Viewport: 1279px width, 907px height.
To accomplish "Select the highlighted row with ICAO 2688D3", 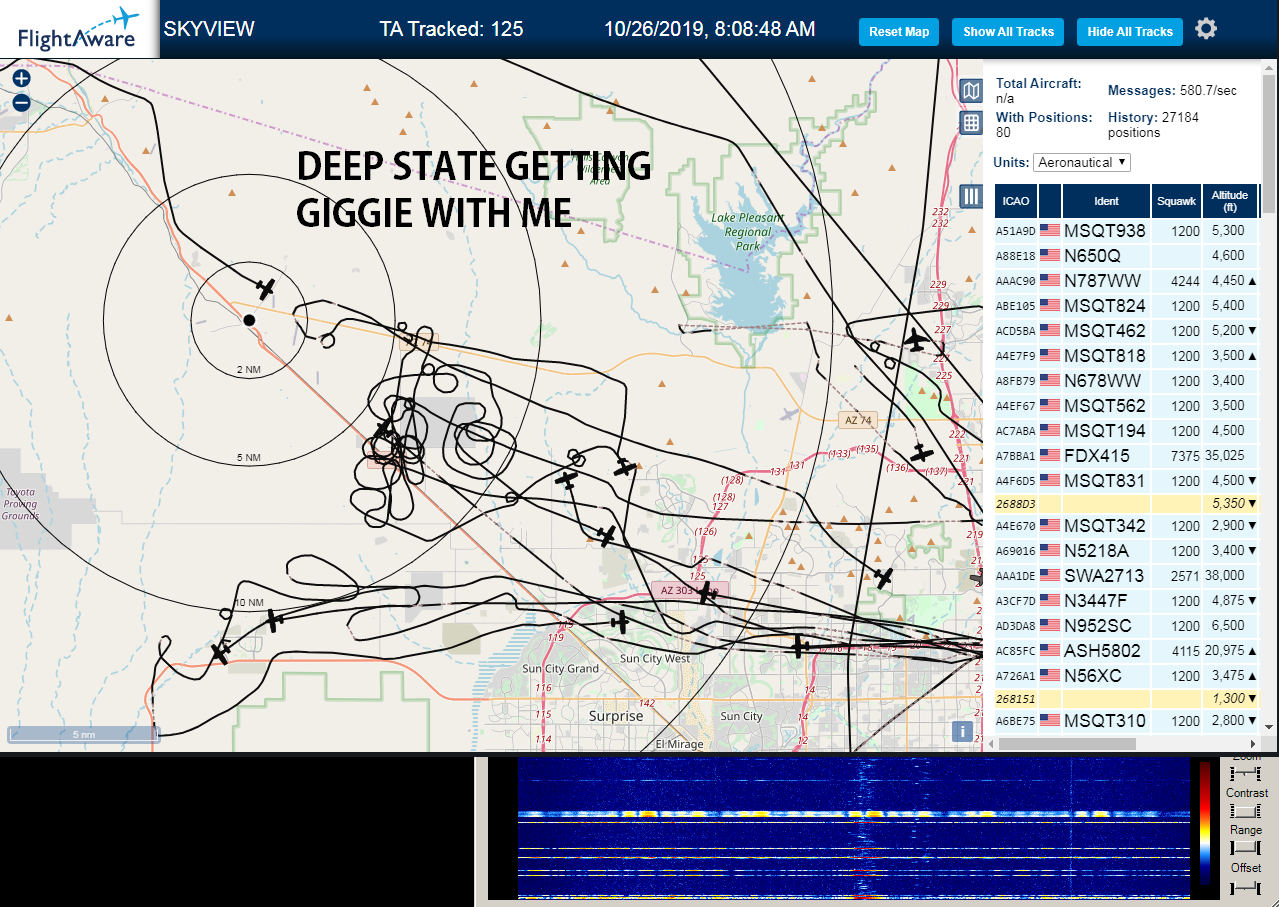I will [1126, 503].
